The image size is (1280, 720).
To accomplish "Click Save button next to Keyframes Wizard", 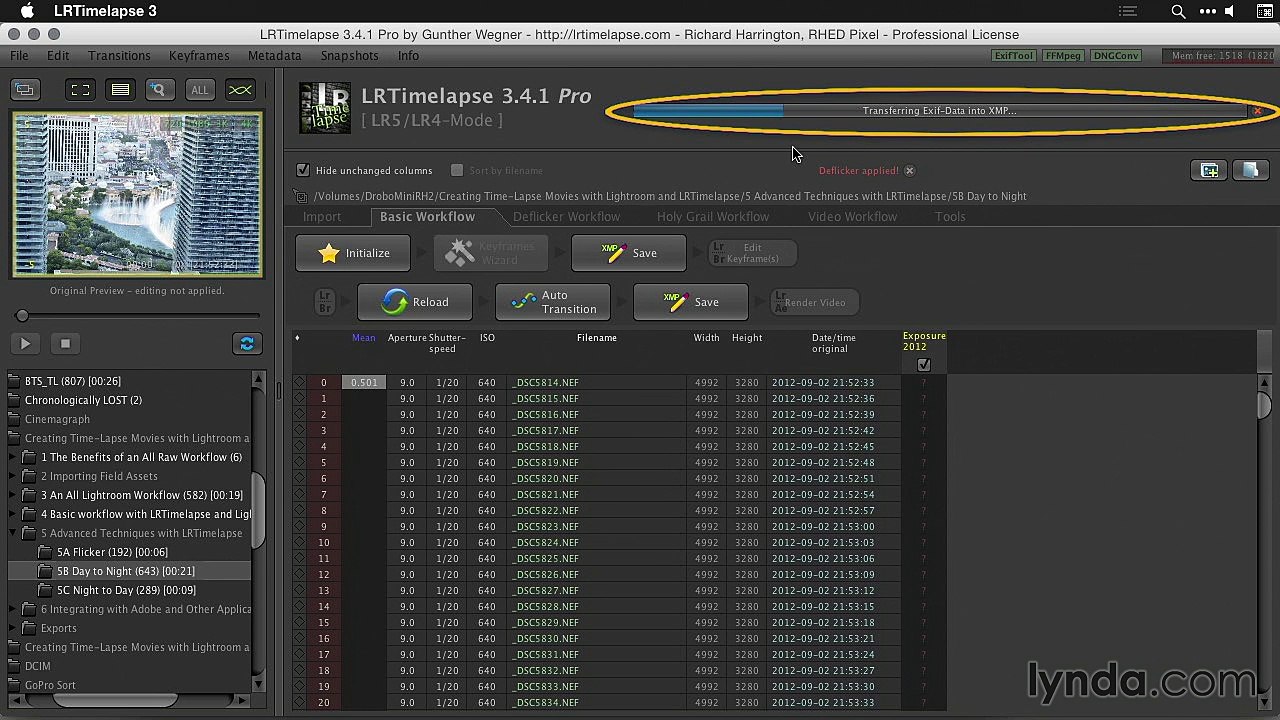I will [x=629, y=254].
